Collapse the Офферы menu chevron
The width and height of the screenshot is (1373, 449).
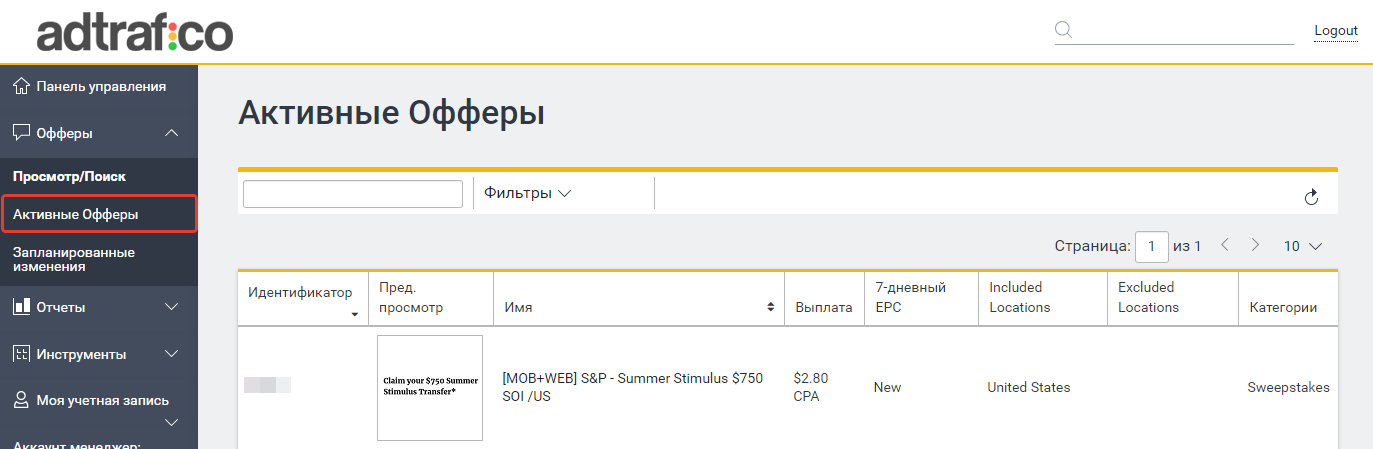(x=171, y=133)
